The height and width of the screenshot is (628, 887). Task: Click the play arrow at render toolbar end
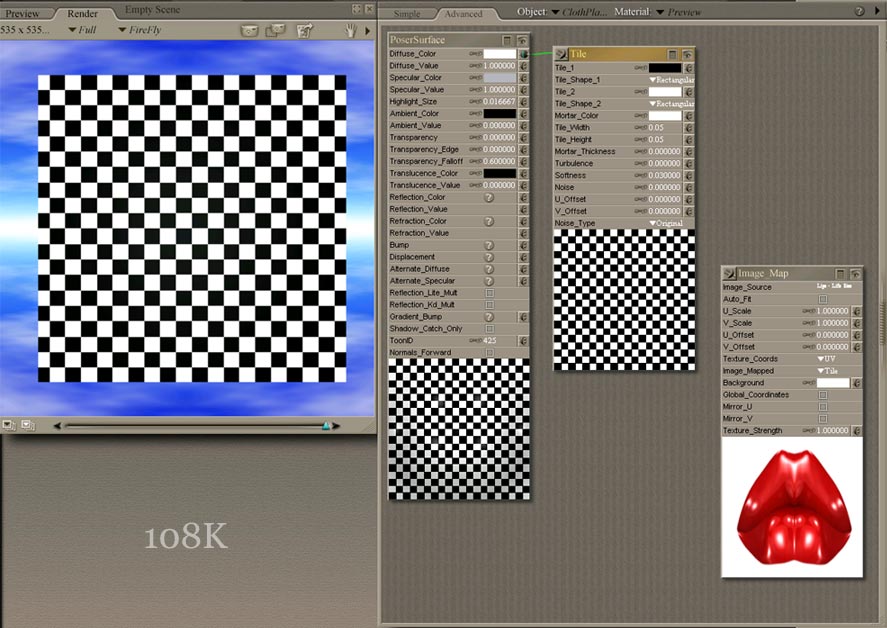pos(368,31)
